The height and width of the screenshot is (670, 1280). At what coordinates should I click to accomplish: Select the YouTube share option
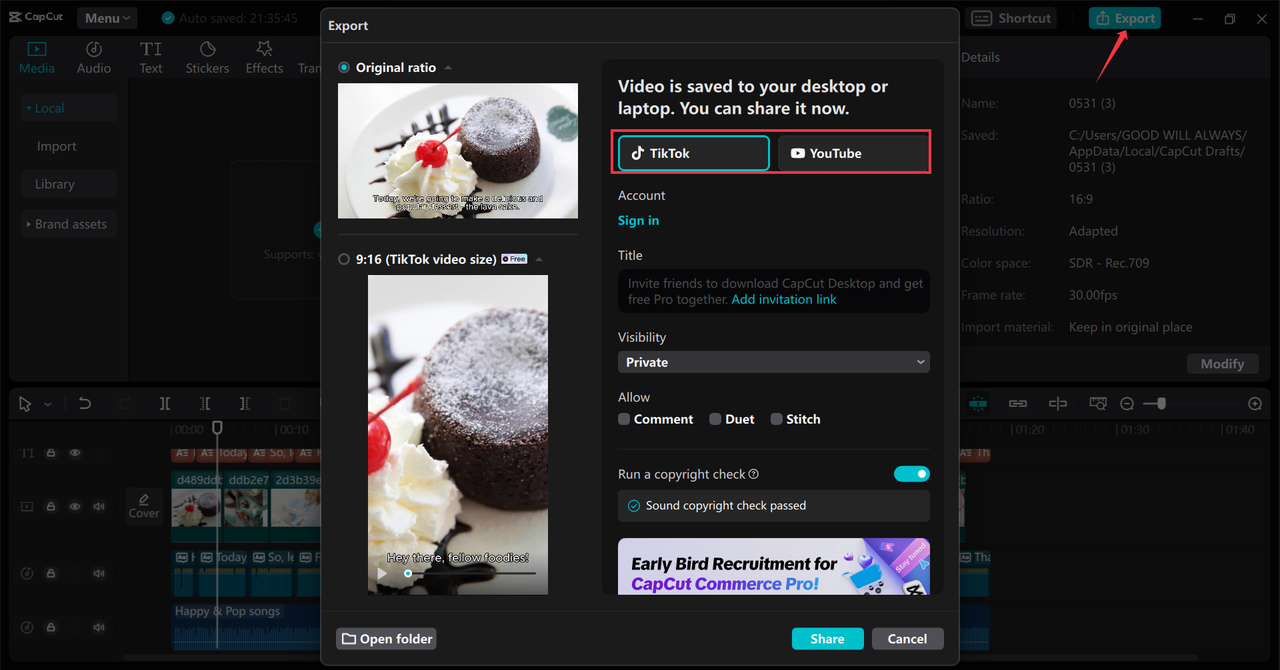(853, 153)
